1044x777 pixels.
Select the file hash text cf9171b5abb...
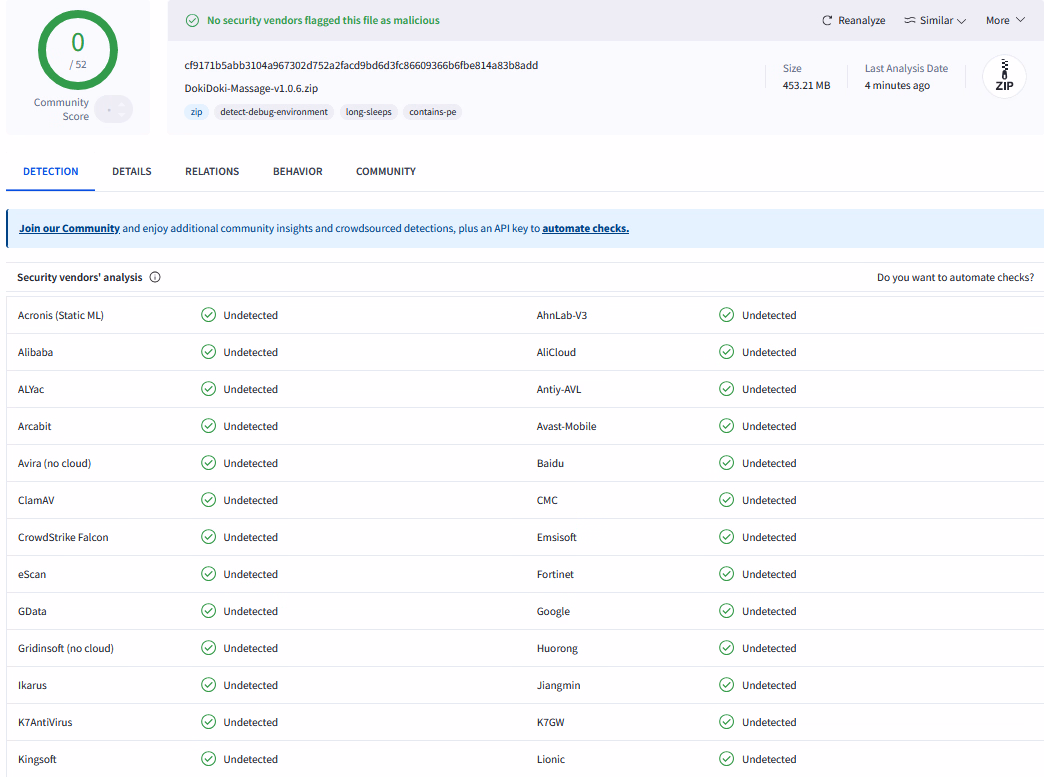point(361,65)
